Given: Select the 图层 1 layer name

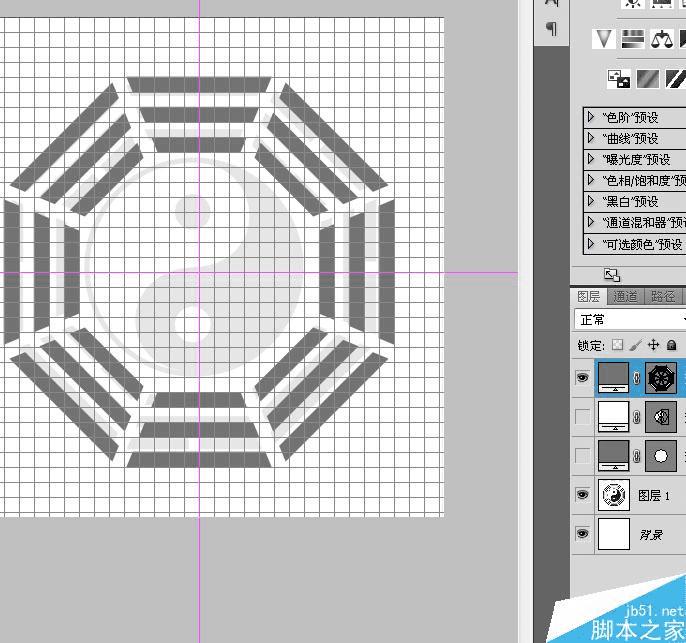Looking at the screenshot, I should pyautogui.click(x=654, y=496).
